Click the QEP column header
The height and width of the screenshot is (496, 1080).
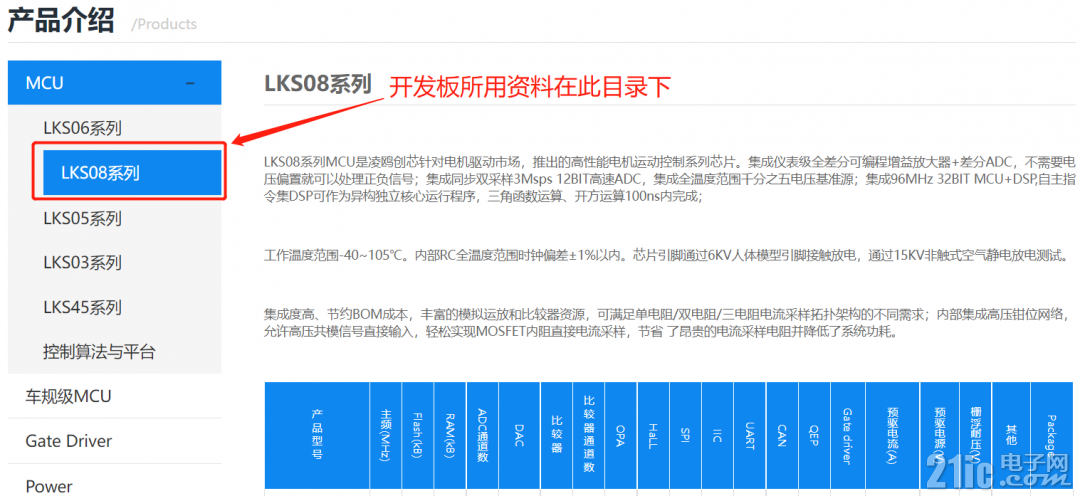[815, 435]
